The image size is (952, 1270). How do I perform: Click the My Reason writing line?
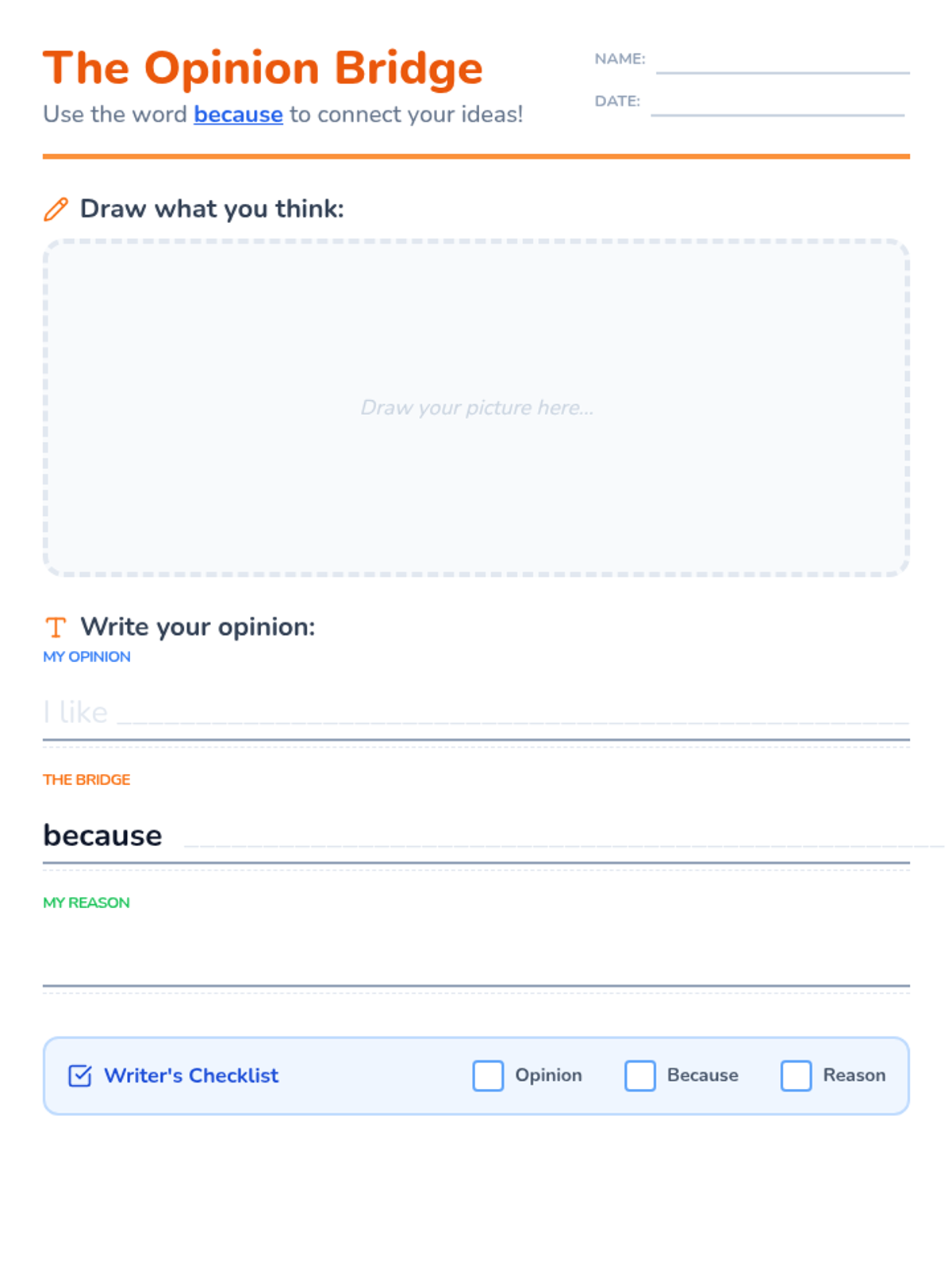click(x=476, y=960)
